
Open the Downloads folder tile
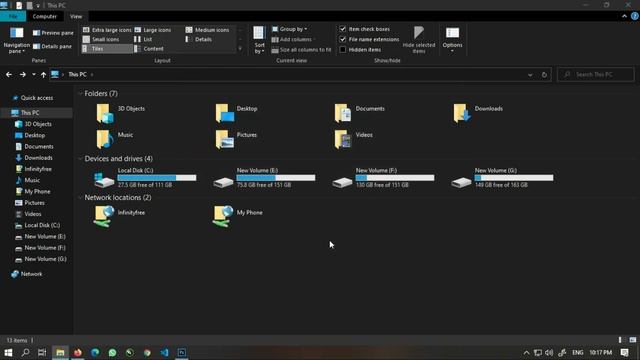[478, 113]
